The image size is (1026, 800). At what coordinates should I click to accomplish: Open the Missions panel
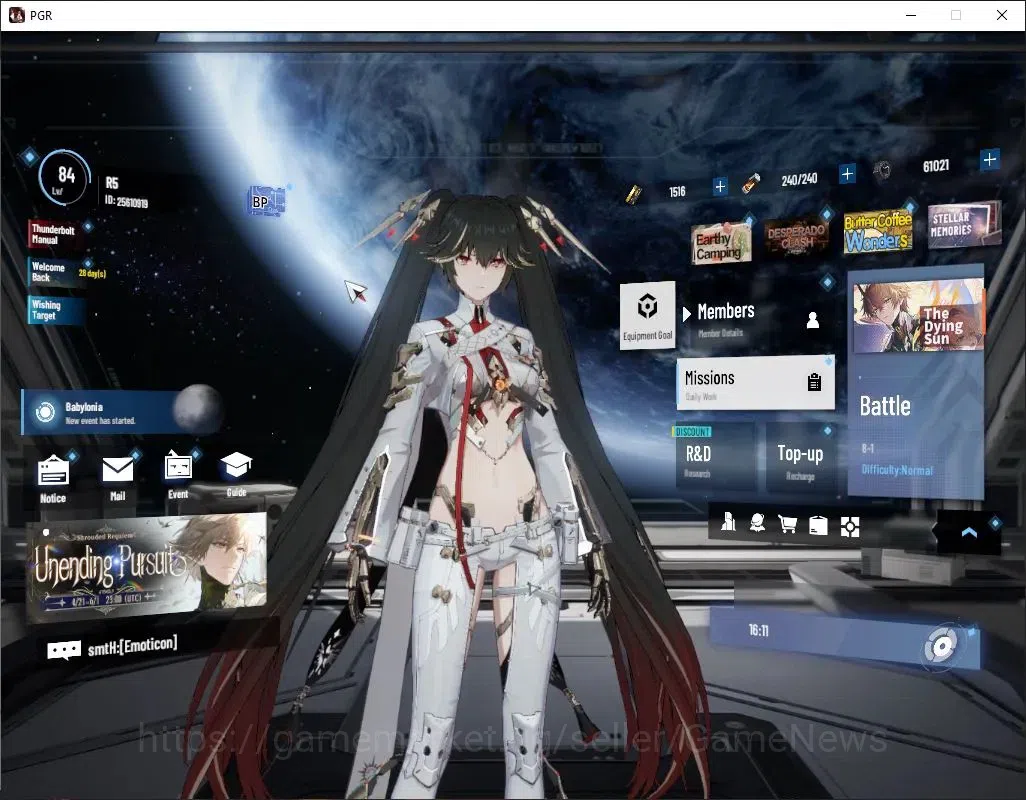(755, 384)
